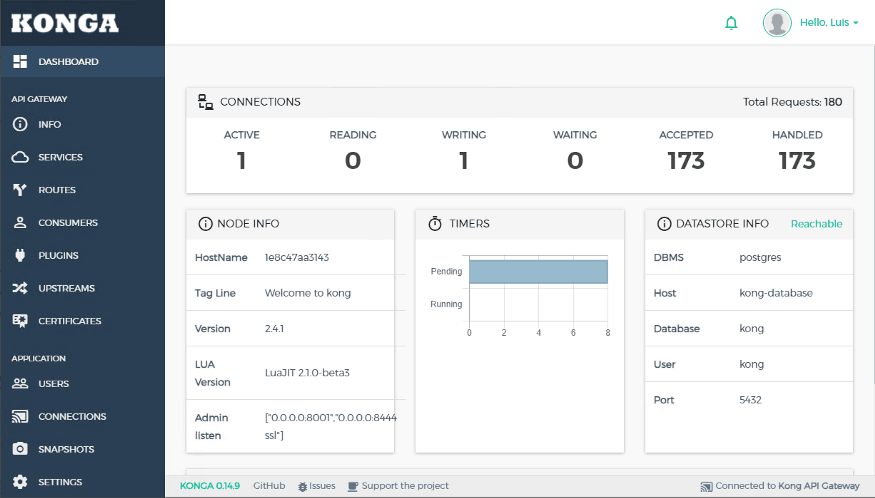The image size is (875, 498).
Task: Click the WRITING connections count
Action: coord(463,161)
